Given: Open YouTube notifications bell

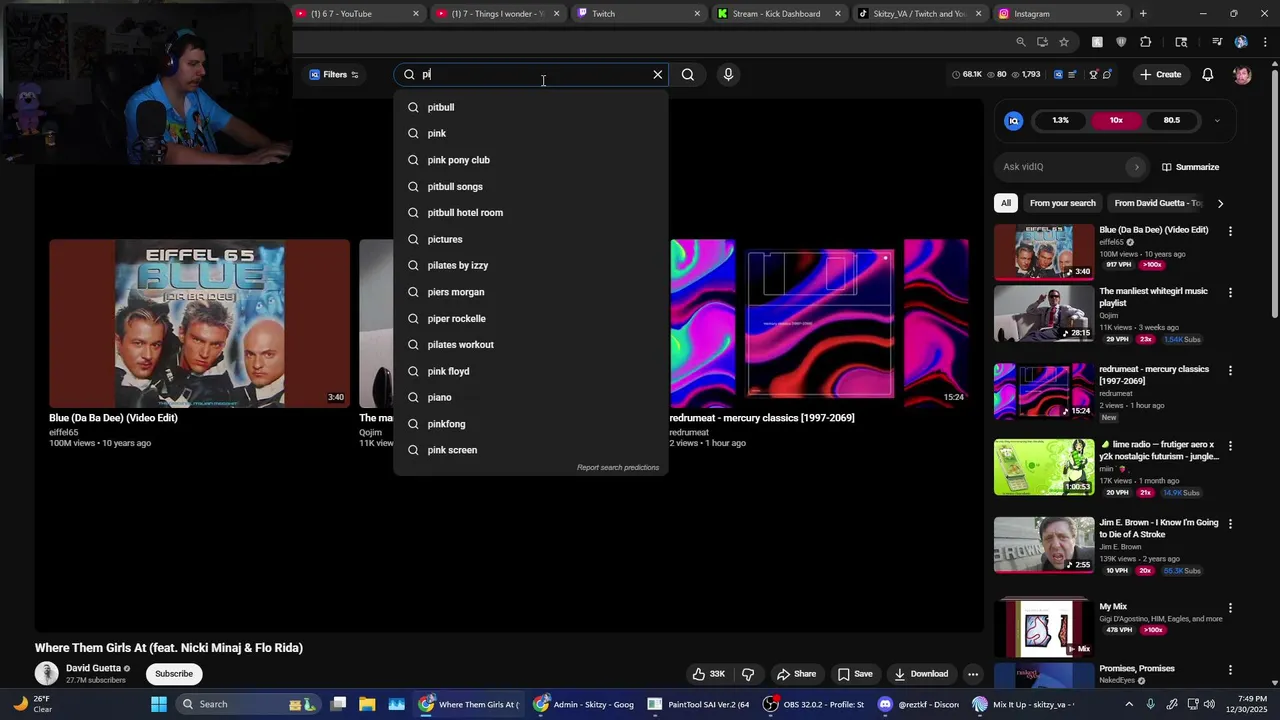Looking at the screenshot, I should (x=1208, y=74).
